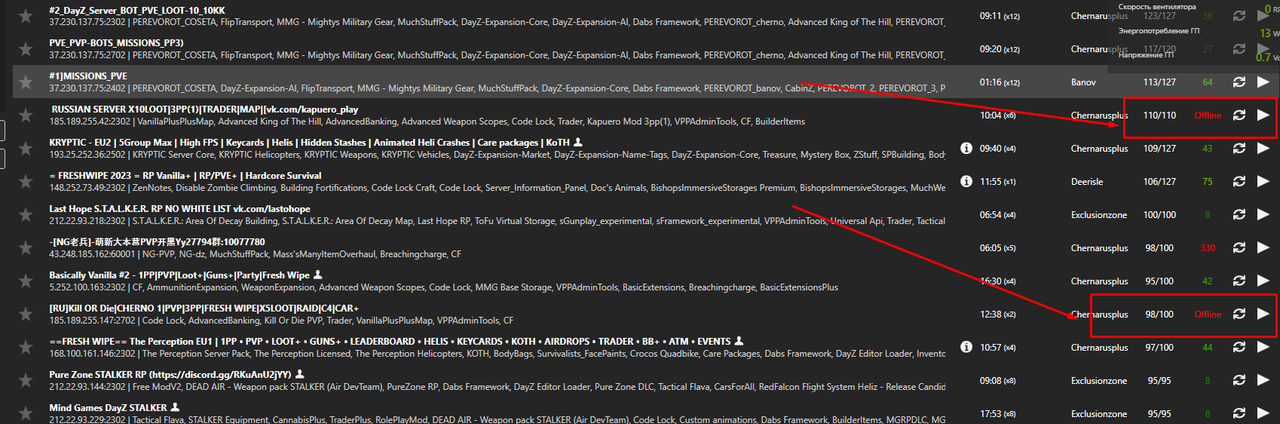Favorite the #2_DayZ_Server_BOT_PVE_LOOT-10_10KK server star
Image resolution: width=1280 pixels, height=424 pixels.
[26, 15]
